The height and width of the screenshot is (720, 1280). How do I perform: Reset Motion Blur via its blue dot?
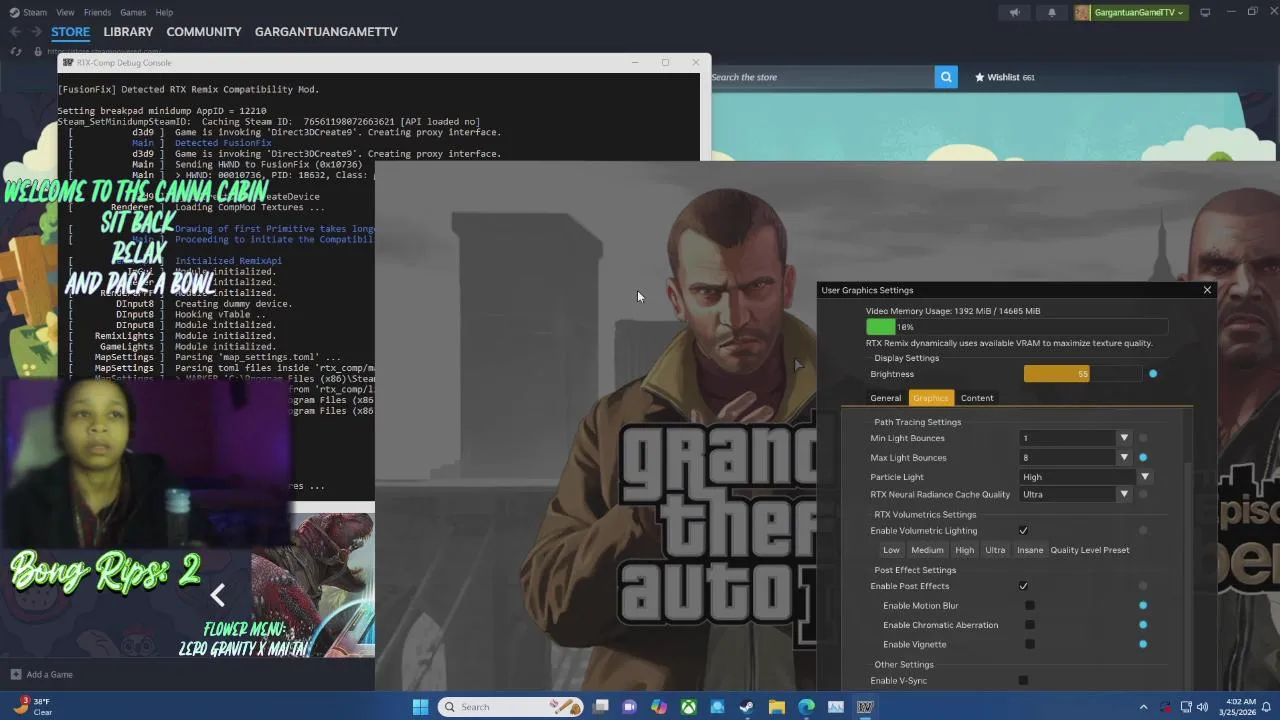(x=1143, y=606)
